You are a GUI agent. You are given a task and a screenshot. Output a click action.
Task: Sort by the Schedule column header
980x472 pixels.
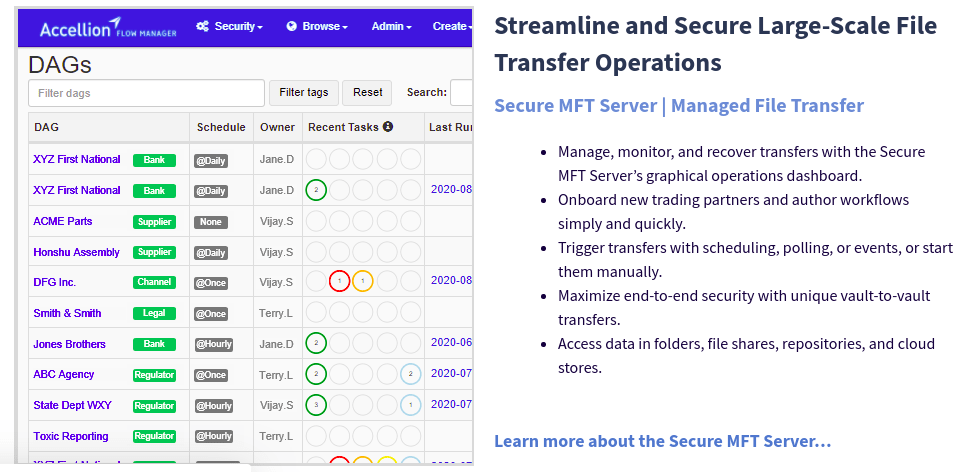pyautogui.click(x=221, y=127)
